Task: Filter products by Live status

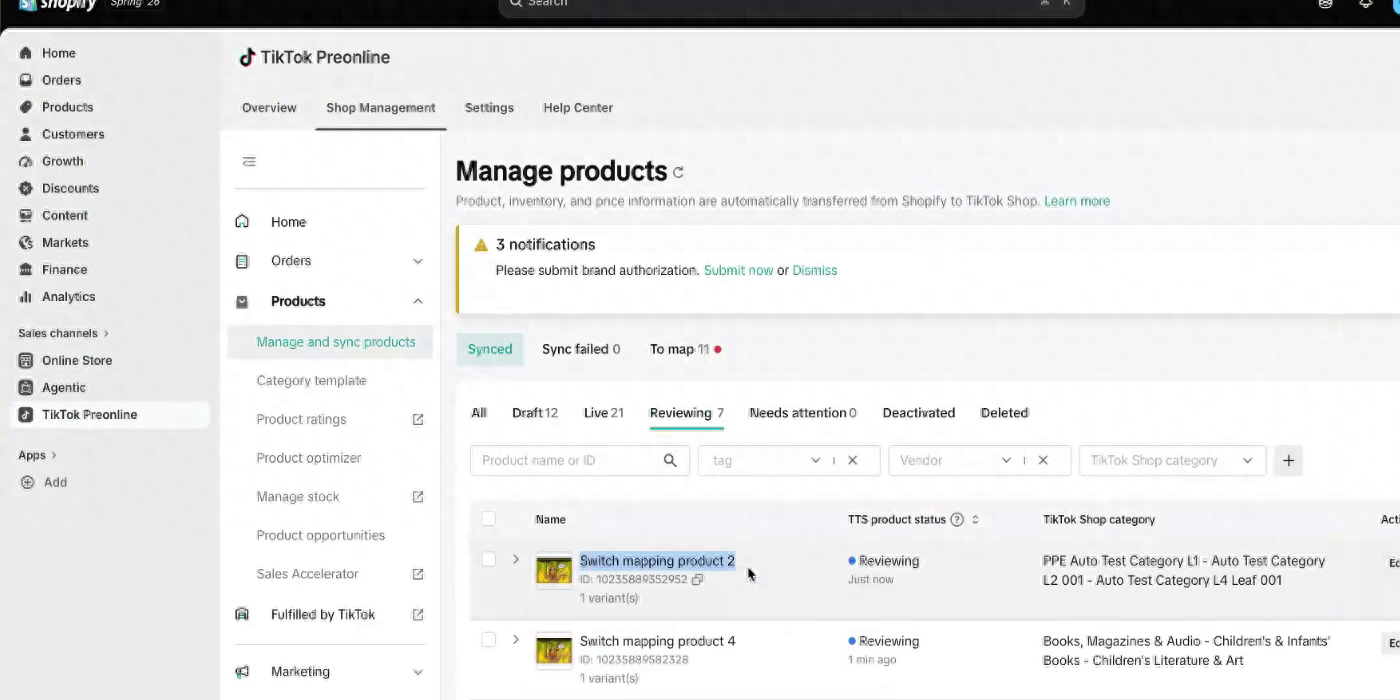Action: point(603,413)
